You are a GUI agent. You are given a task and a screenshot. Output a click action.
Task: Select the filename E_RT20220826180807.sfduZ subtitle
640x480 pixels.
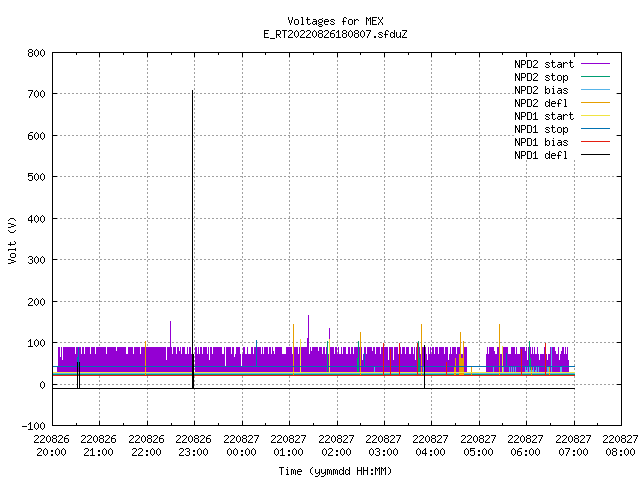pos(335,34)
